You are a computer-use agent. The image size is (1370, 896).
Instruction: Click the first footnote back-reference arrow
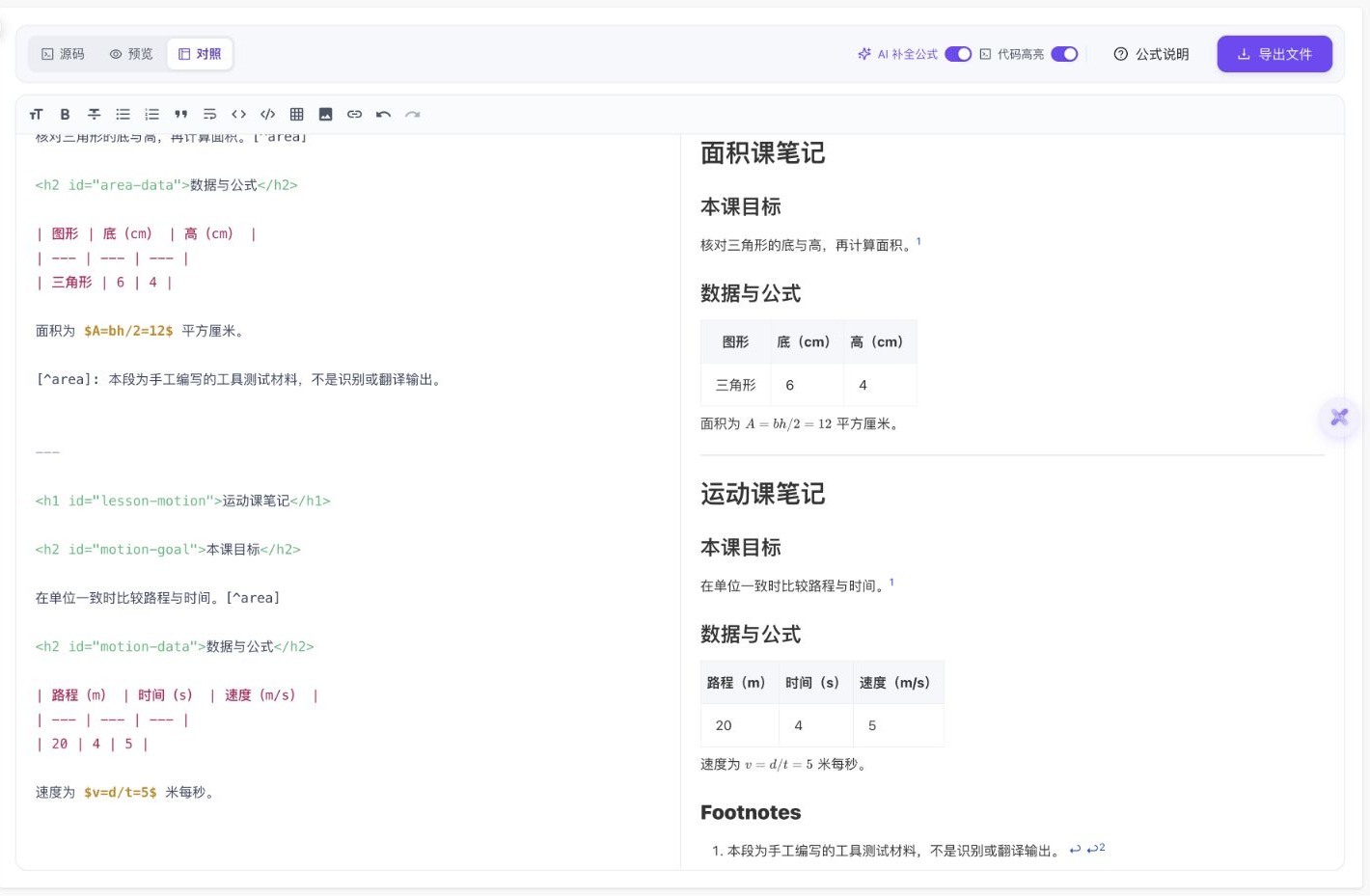pyautogui.click(x=1075, y=850)
